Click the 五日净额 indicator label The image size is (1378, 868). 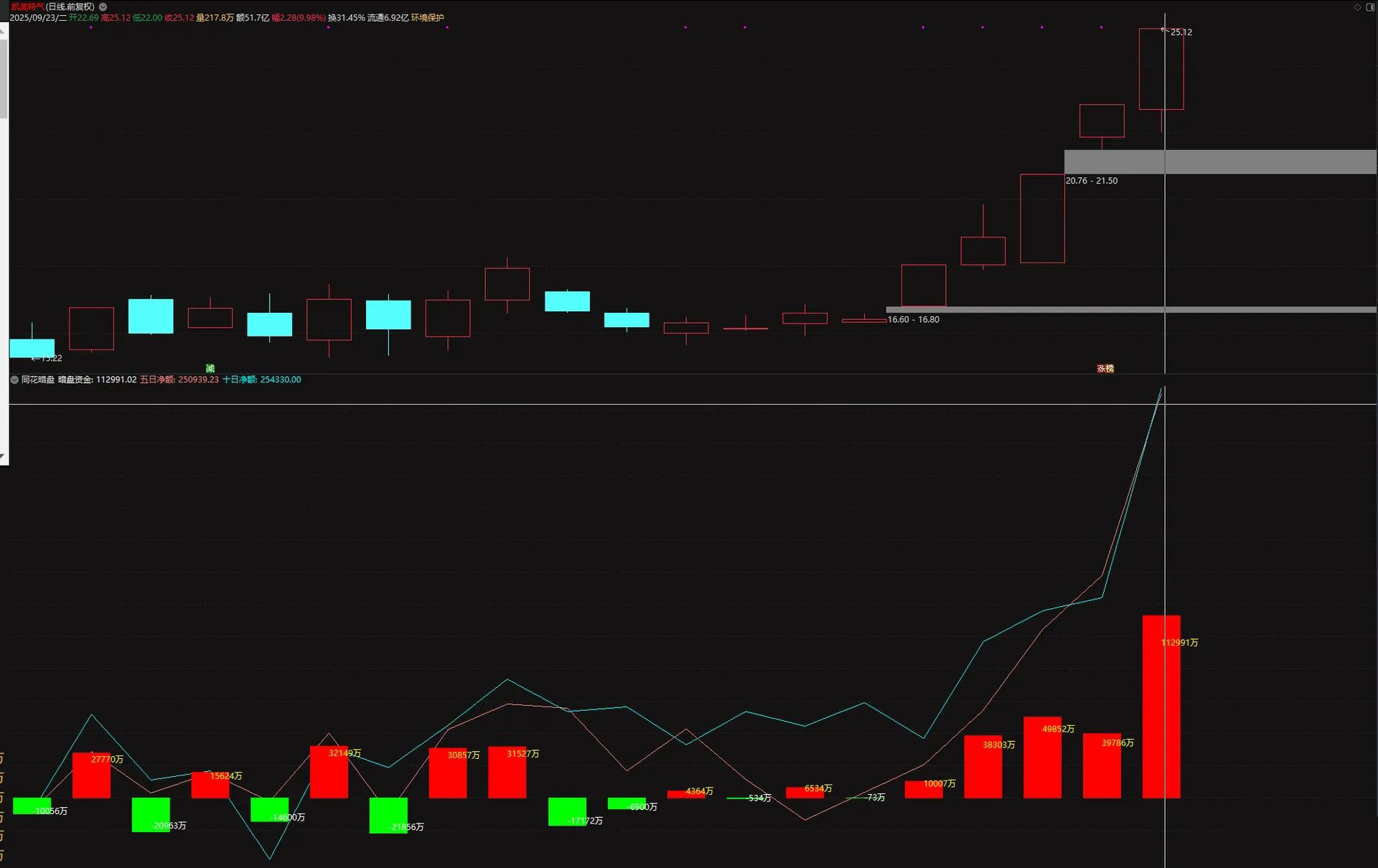pos(157,379)
